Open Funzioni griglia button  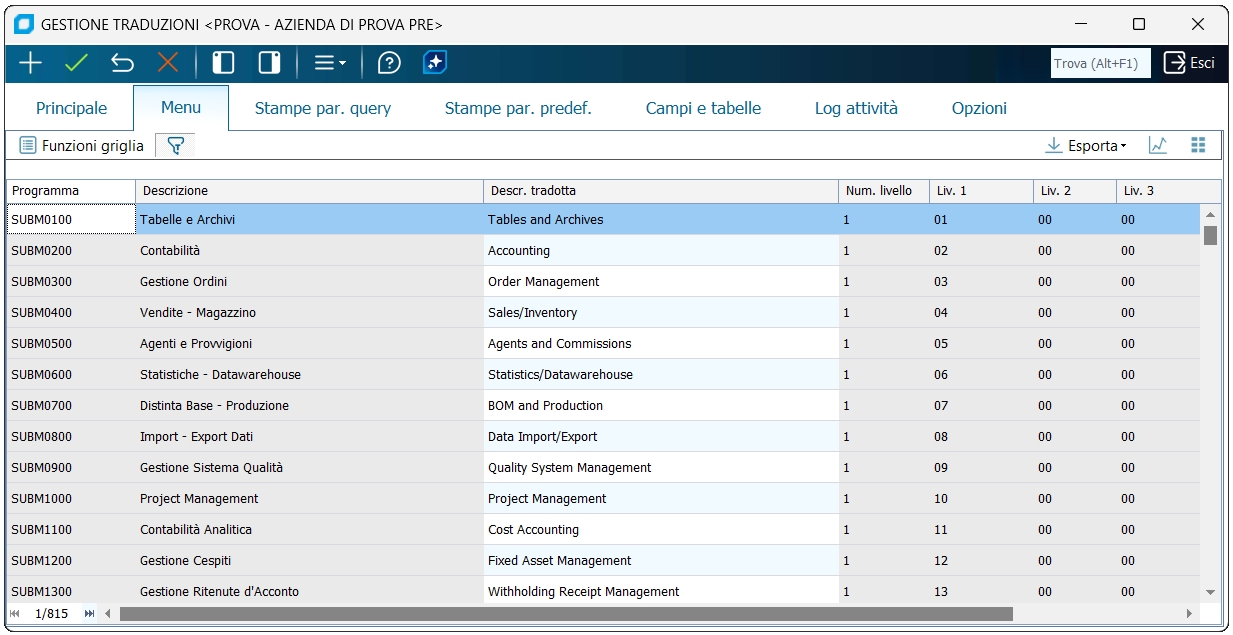(82, 146)
